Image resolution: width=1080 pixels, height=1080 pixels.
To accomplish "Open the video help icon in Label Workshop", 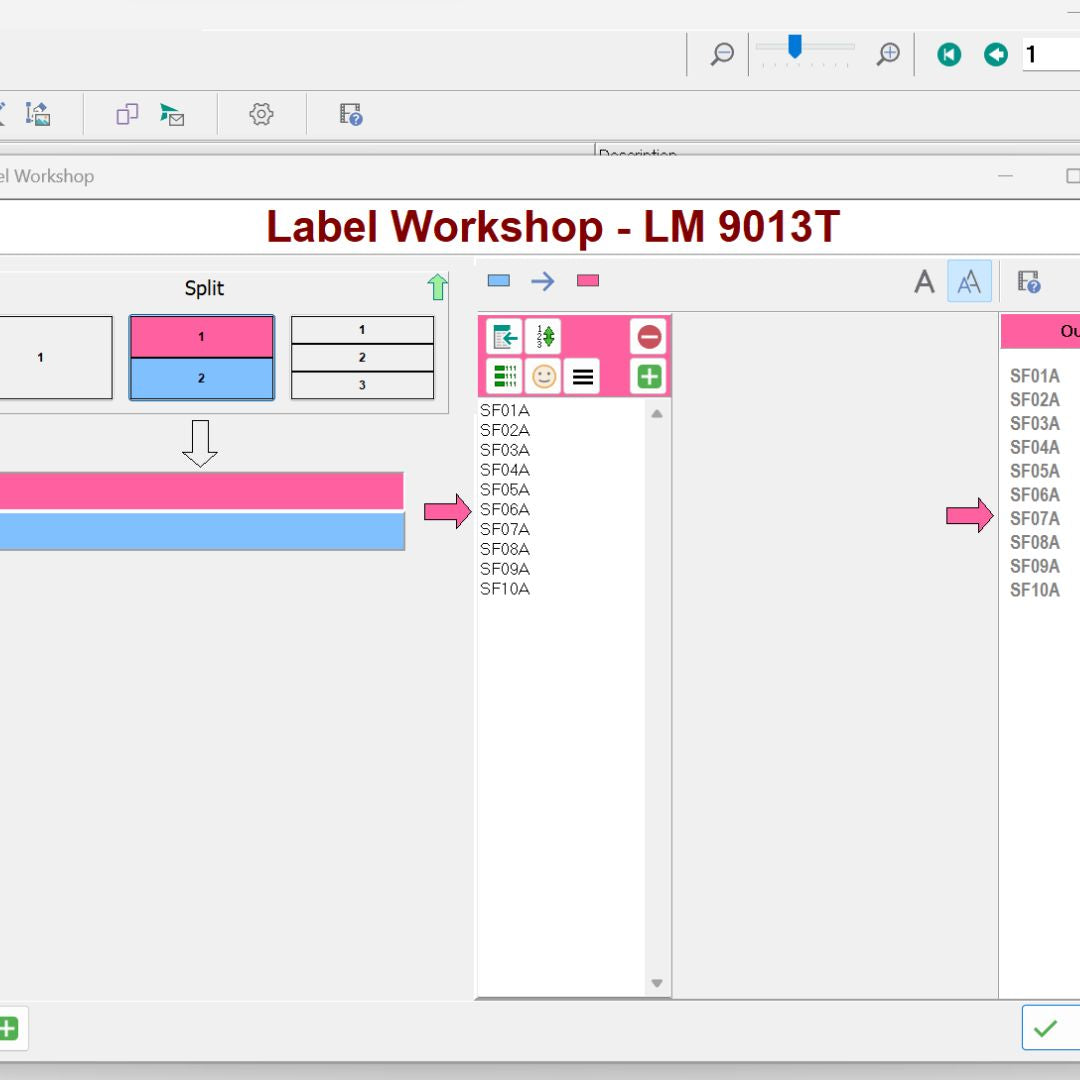I will 1029,283.
